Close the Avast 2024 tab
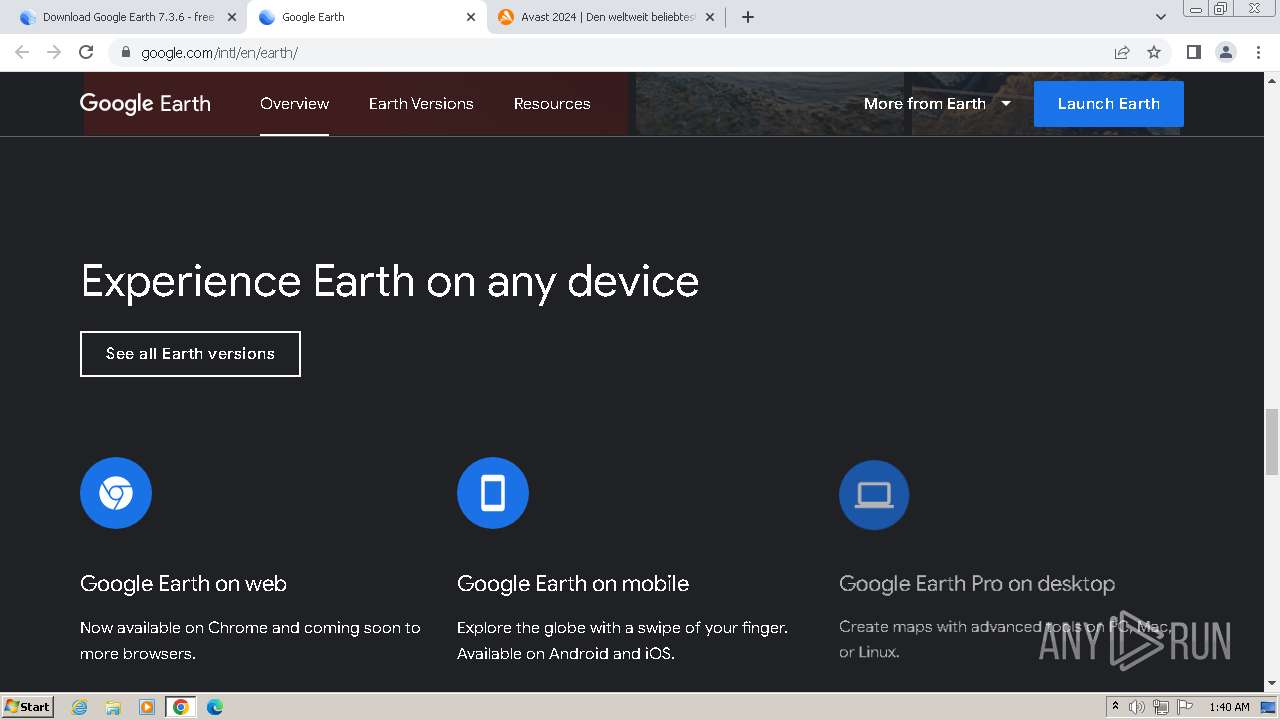1280x720 pixels. pyautogui.click(x=710, y=17)
